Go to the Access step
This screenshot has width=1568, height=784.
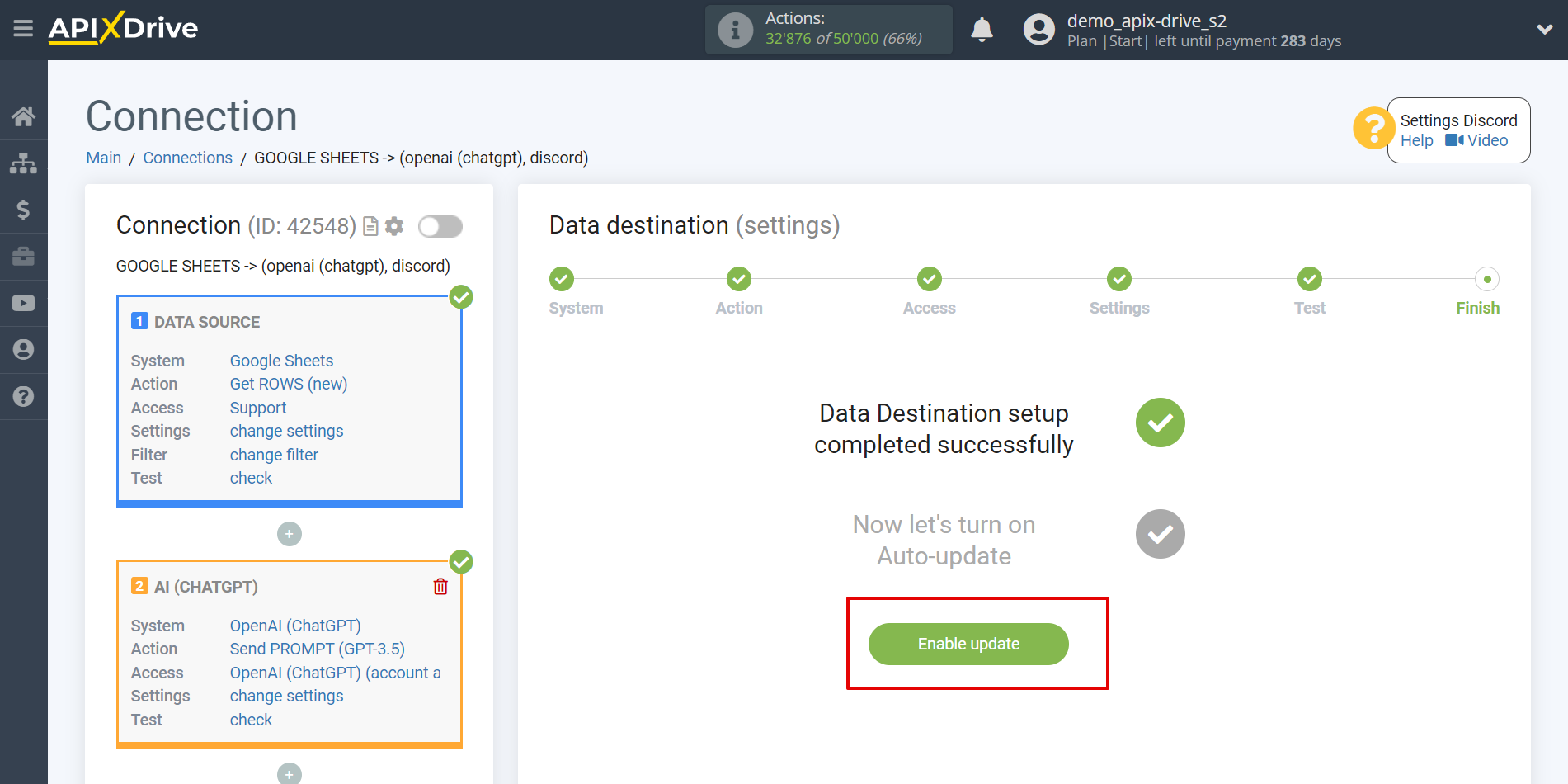point(930,279)
